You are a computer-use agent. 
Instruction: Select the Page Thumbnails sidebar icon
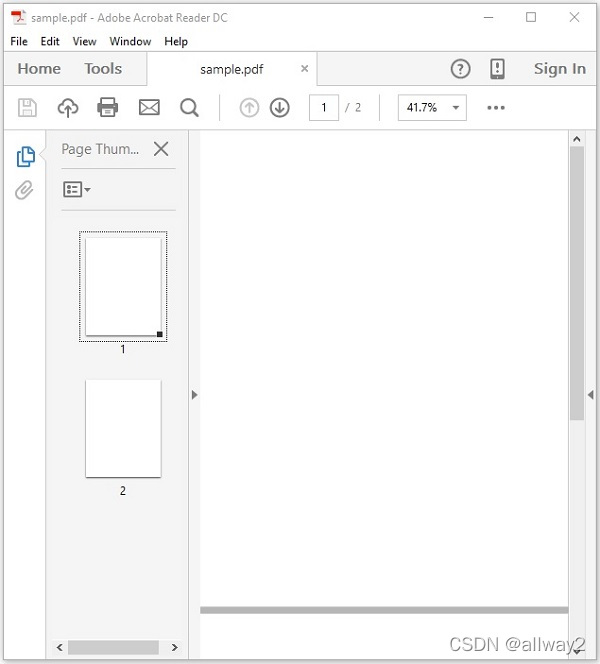coord(26,157)
